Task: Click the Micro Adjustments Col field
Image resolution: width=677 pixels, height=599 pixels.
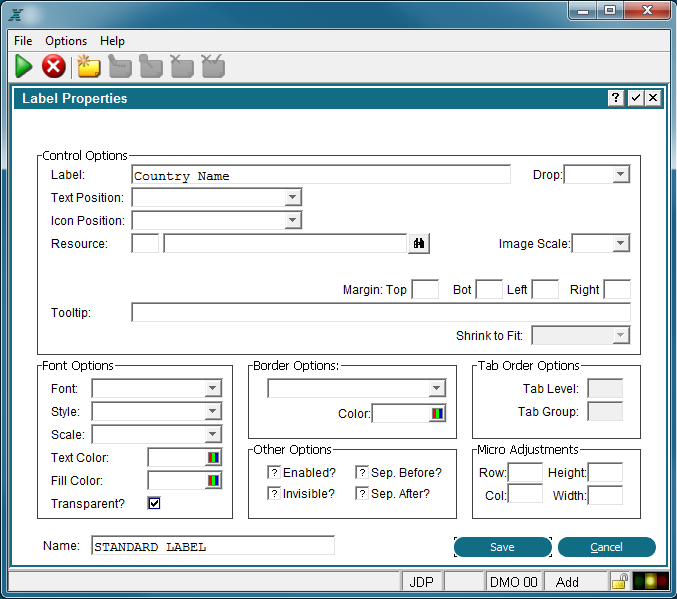Action: coord(525,494)
